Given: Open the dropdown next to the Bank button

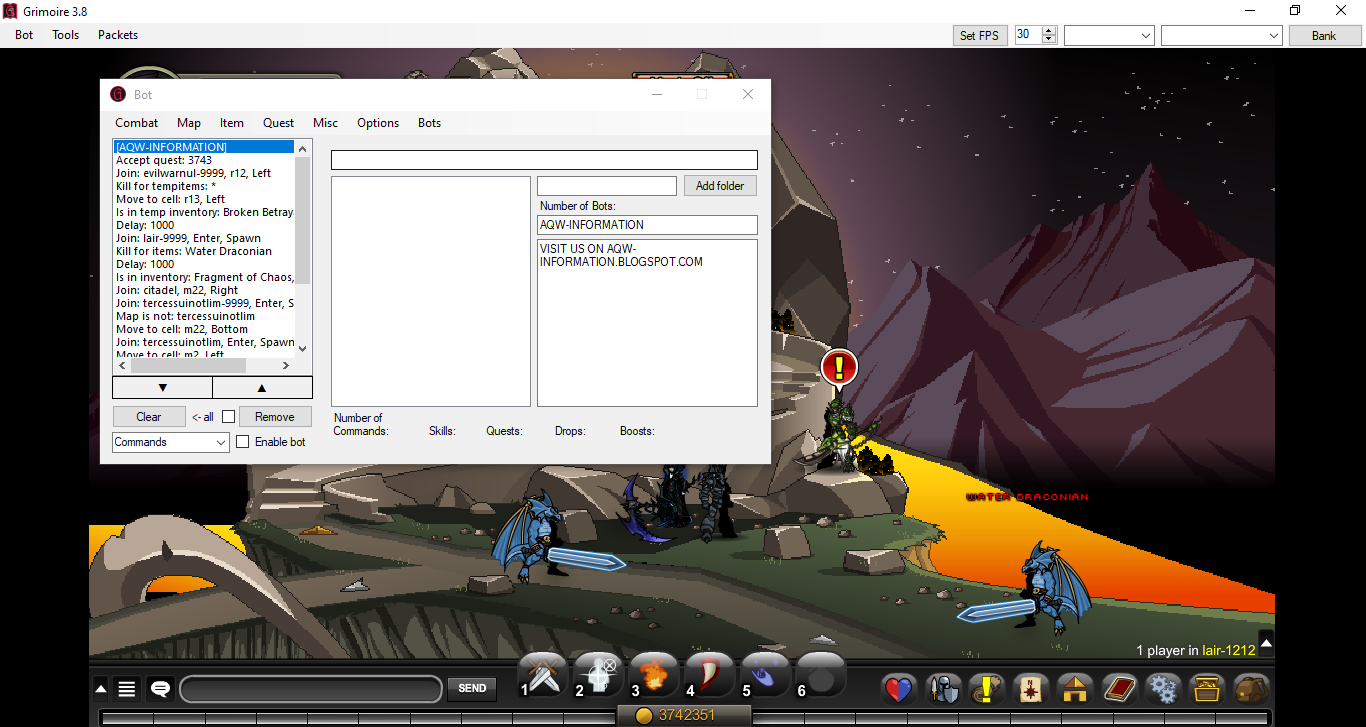Looking at the screenshot, I should (1221, 34).
